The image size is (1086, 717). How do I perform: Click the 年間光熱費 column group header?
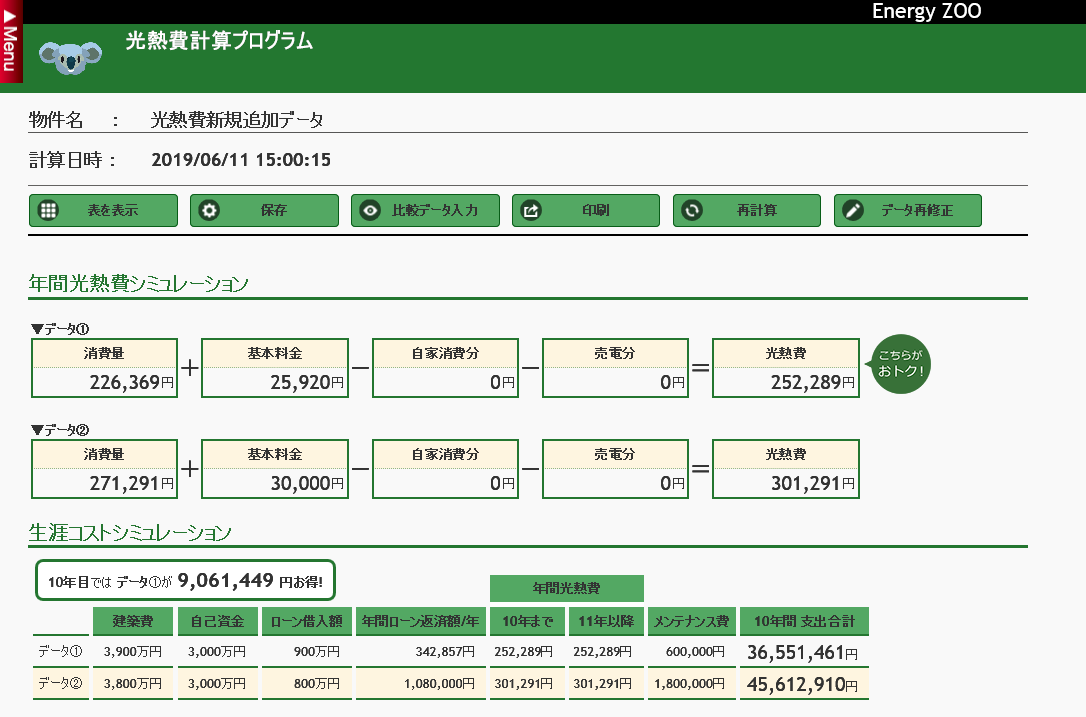point(566,588)
